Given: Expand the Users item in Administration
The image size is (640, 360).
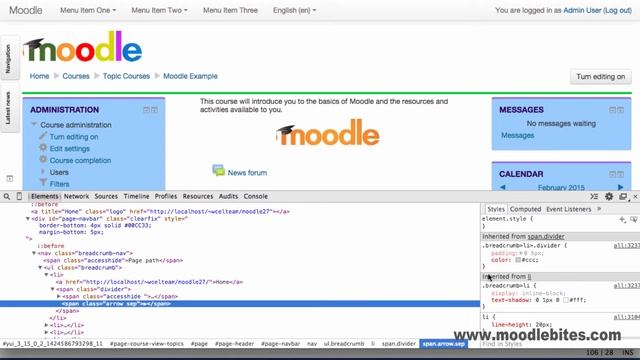Looking at the screenshot, I should point(43,171).
